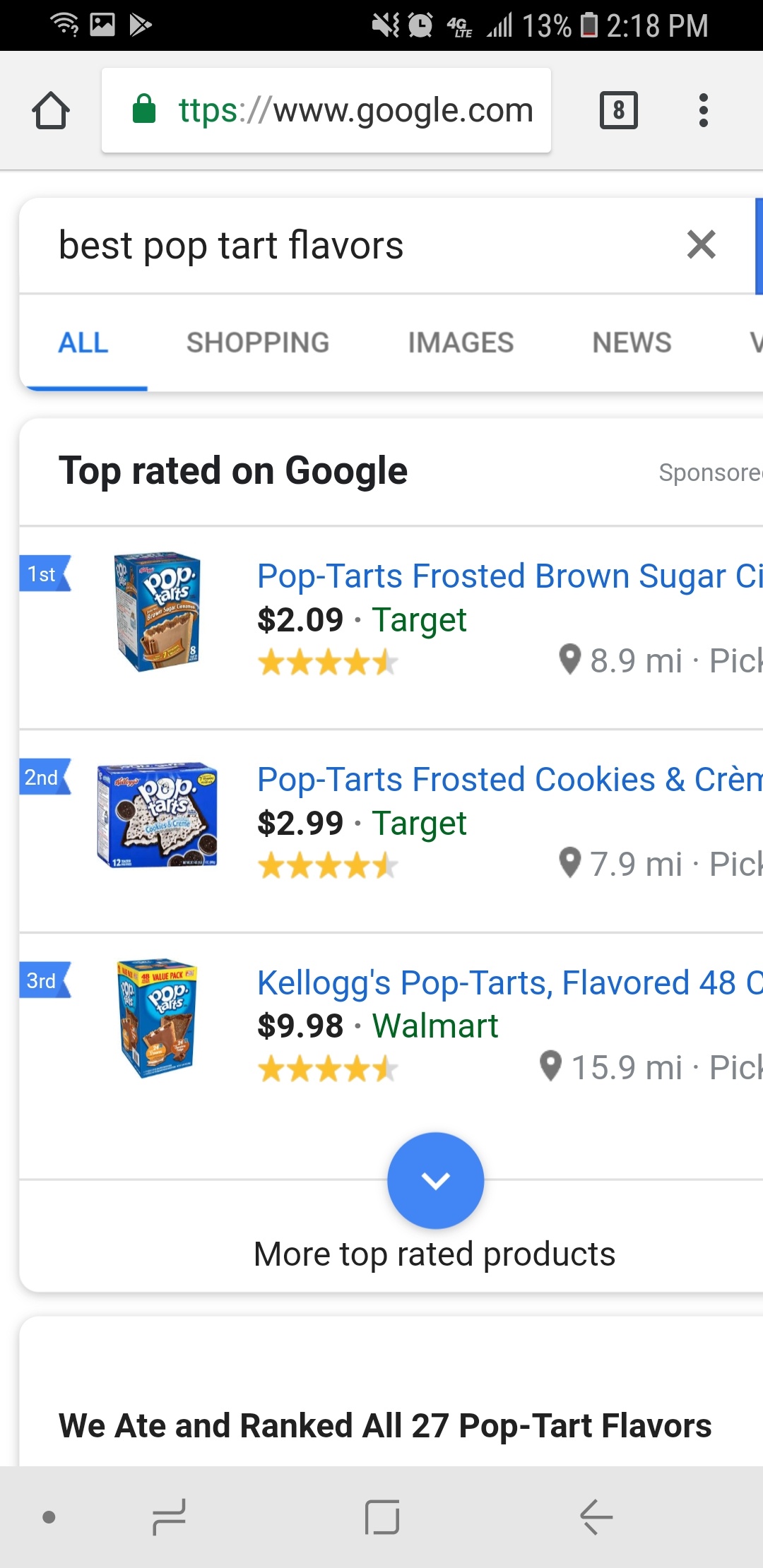
Task: Open recent apps from the navigation bar
Action: tap(170, 1516)
